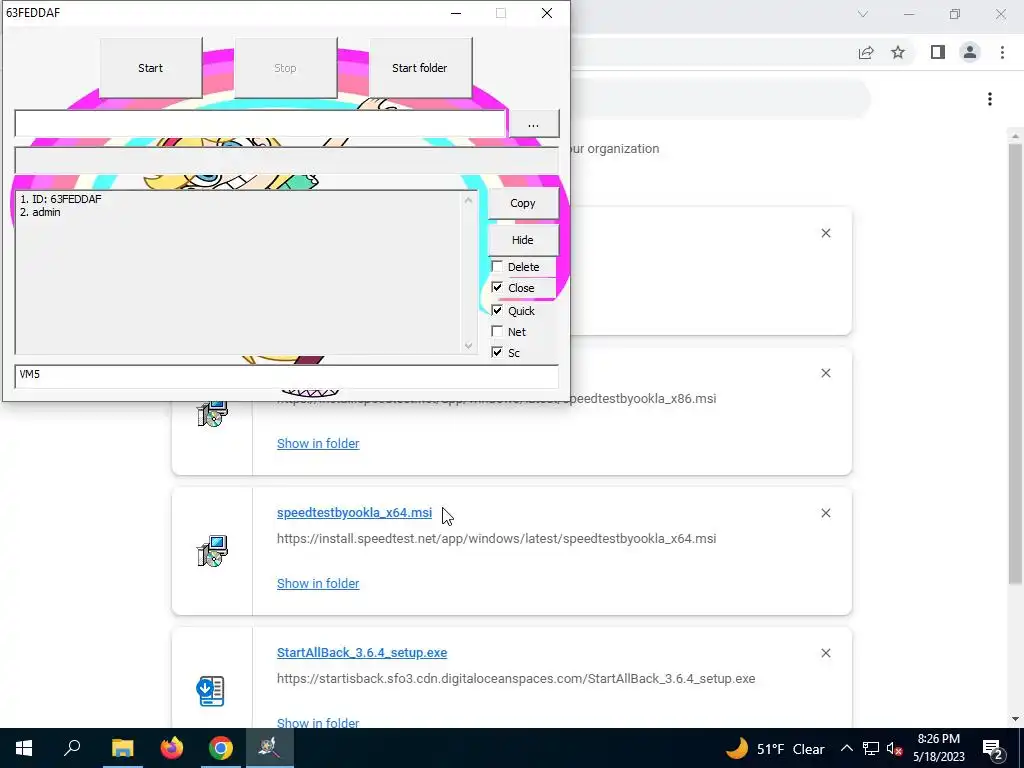The height and width of the screenshot is (768, 1024).
Task: Open the Windows Start menu
Action: click(24, 748)
